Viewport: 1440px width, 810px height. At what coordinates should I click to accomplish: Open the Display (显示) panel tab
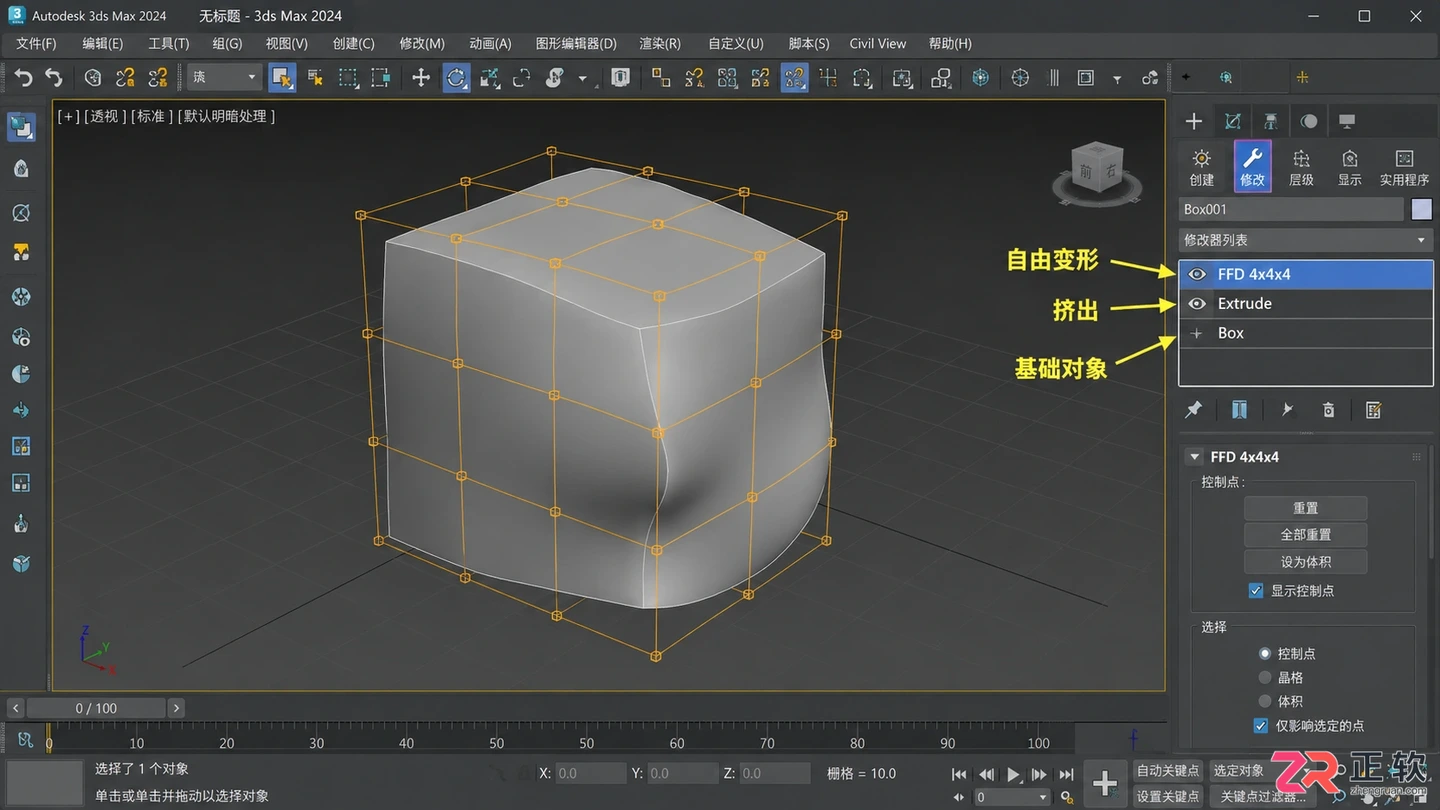tap(1350, 167)
